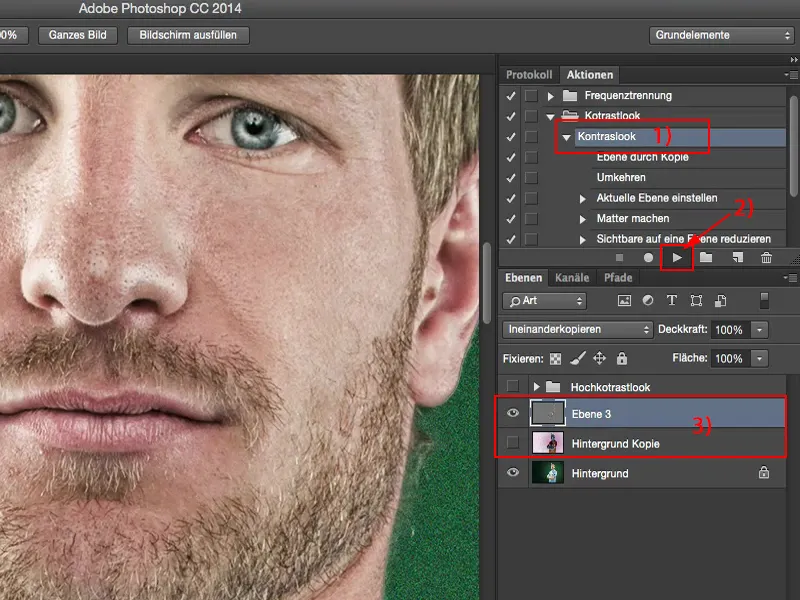Toggle dialog box for Frequenztrennung set
The image size is (800, 600).
(531, 95)
